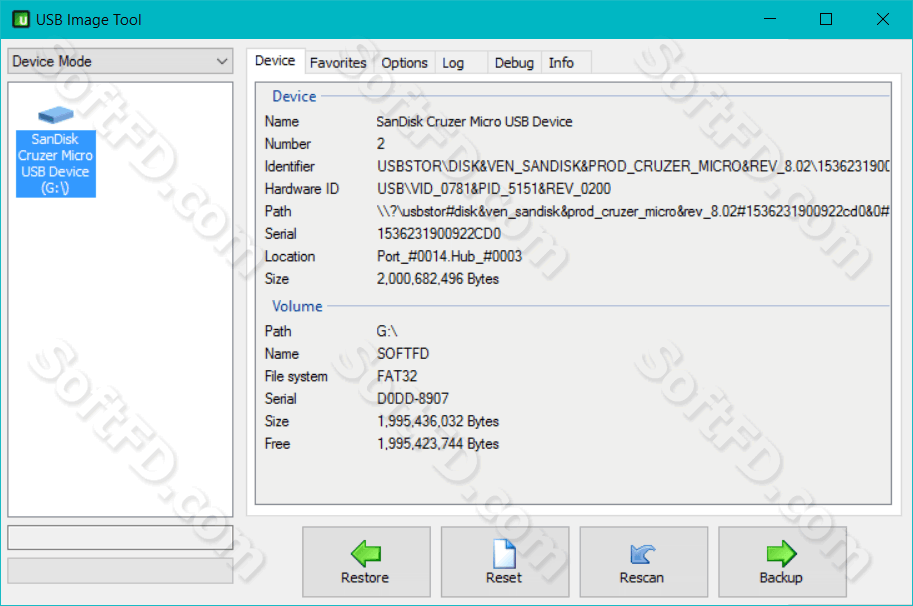Screen dimensions: 913x606
Task: Click volume Size 1,995,436,032 Bytes
Action: (437, 421)
